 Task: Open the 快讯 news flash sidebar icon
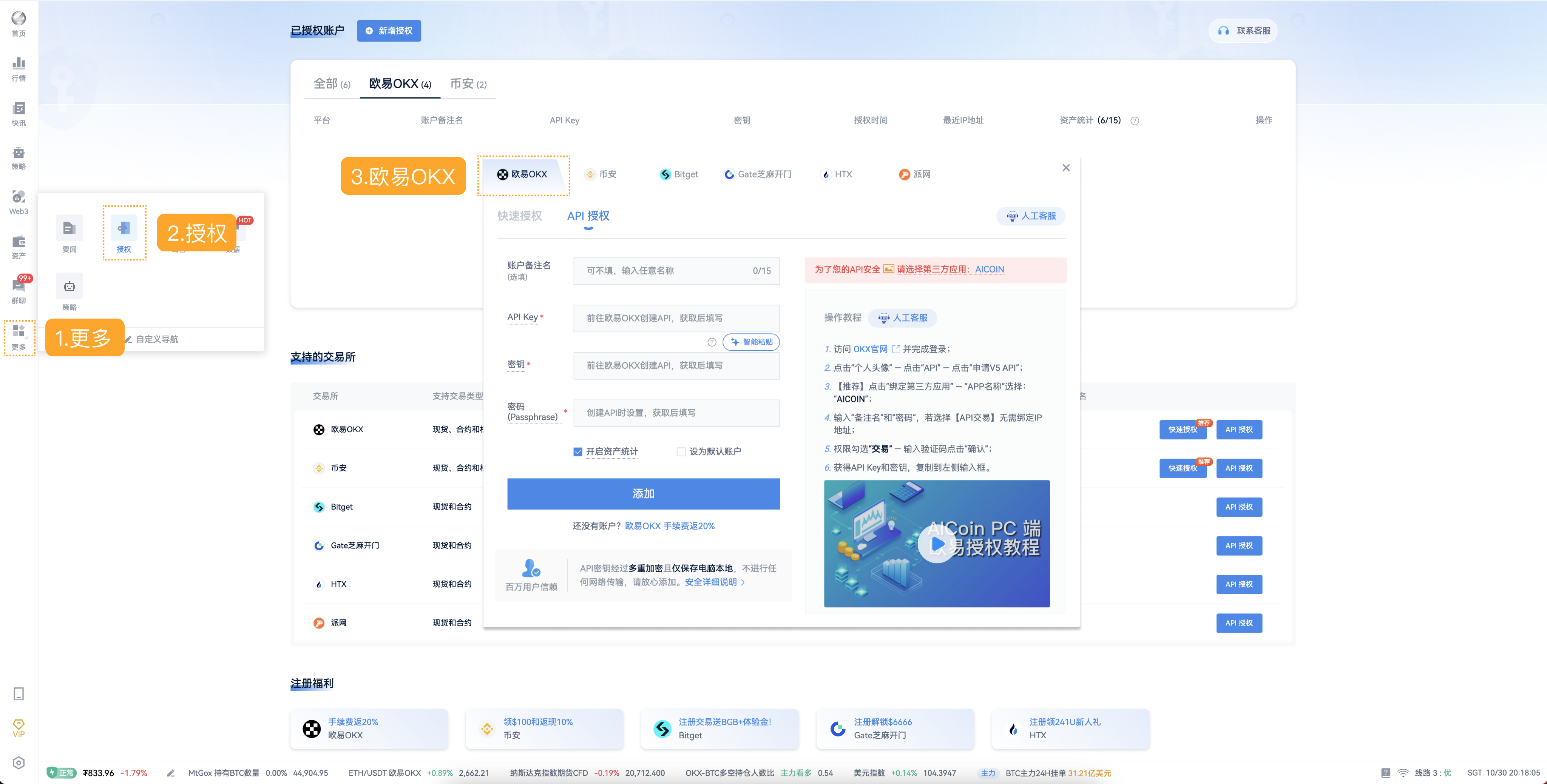19,114
